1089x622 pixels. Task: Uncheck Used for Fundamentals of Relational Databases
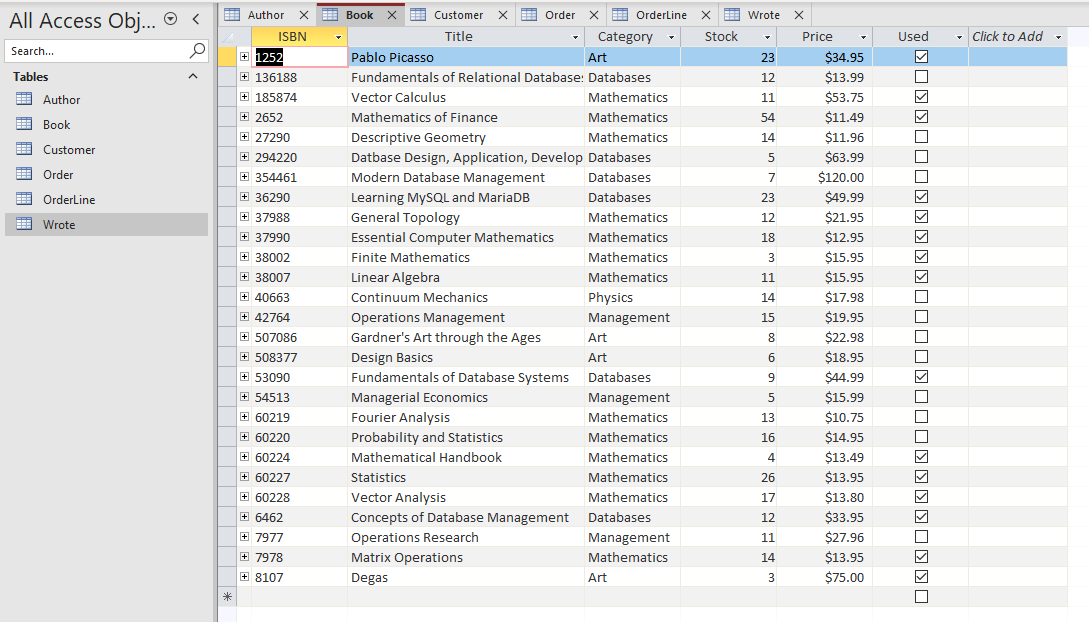click(921, 77)
